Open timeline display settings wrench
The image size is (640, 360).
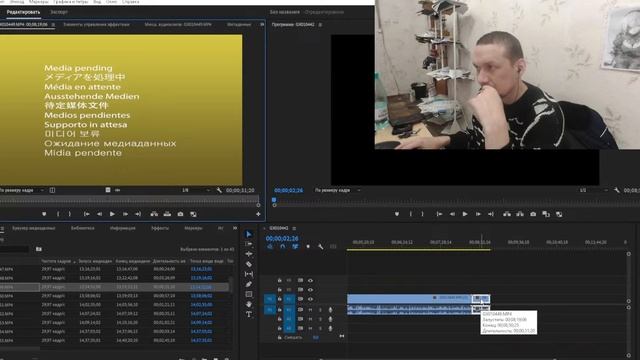(321, 247)
